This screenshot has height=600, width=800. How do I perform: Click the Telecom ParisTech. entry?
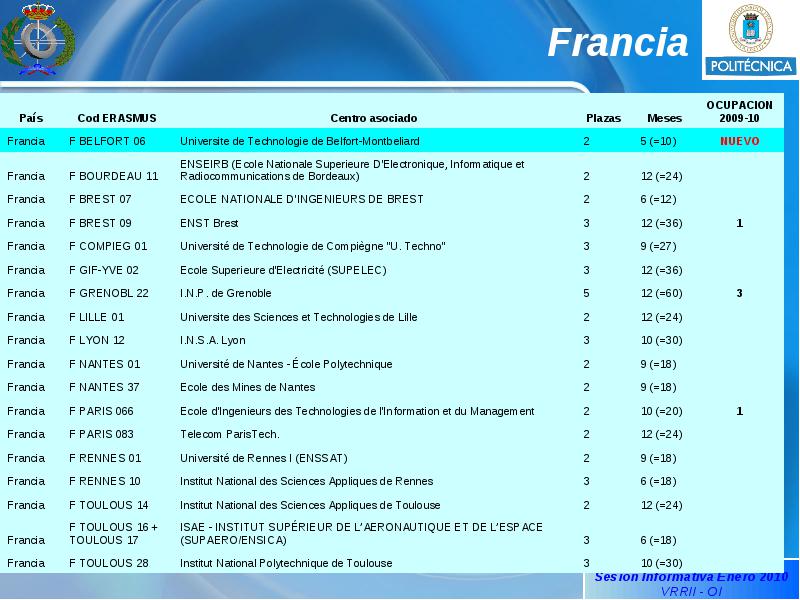(230, 434)
